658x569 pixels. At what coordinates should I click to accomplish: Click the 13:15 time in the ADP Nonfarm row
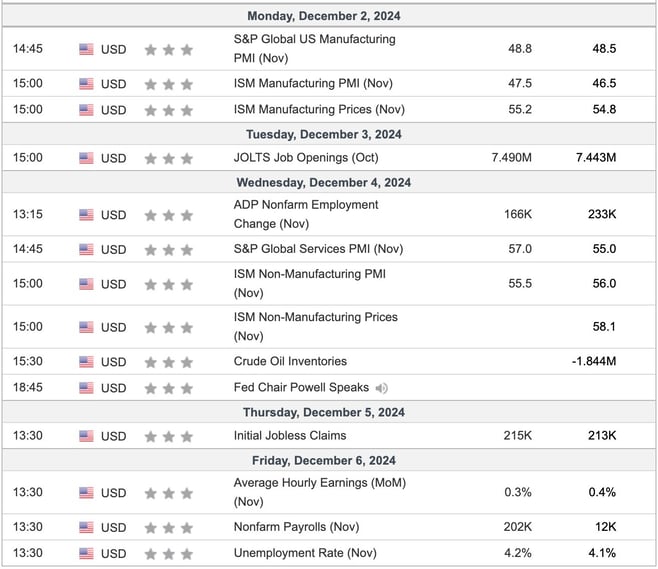coord(28,214)
